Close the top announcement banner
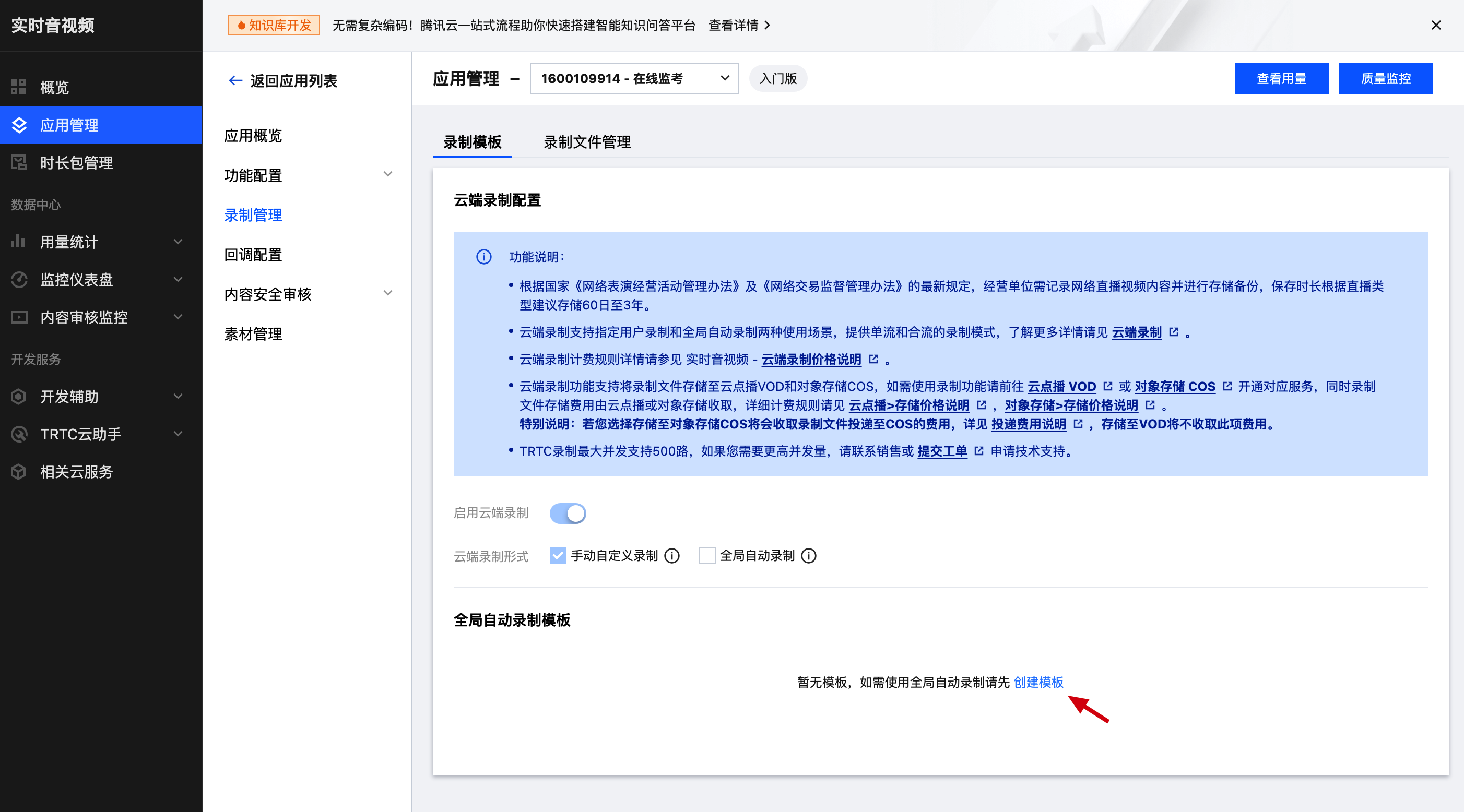 [x=1436, y=25]
